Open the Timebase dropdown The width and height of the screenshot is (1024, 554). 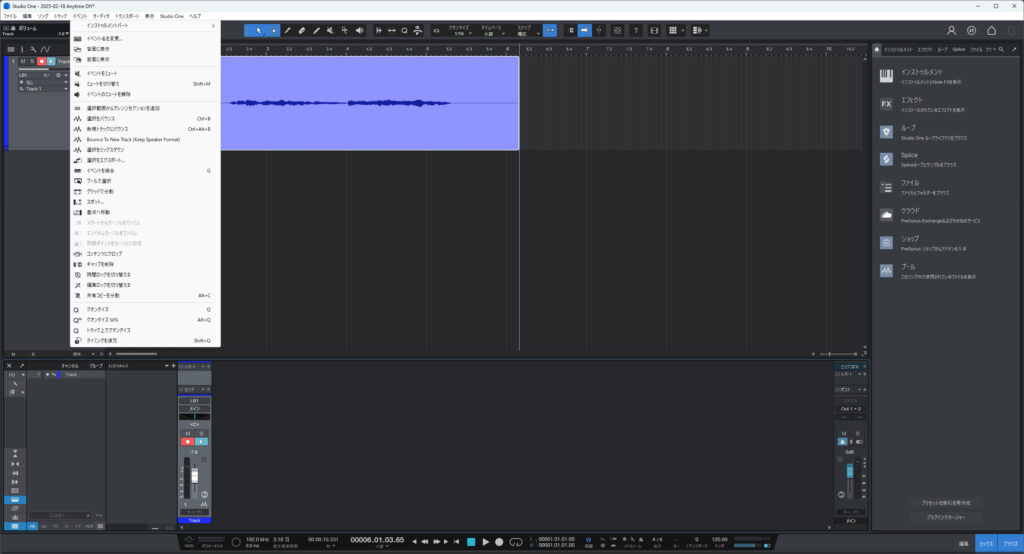tap(489, 34)
